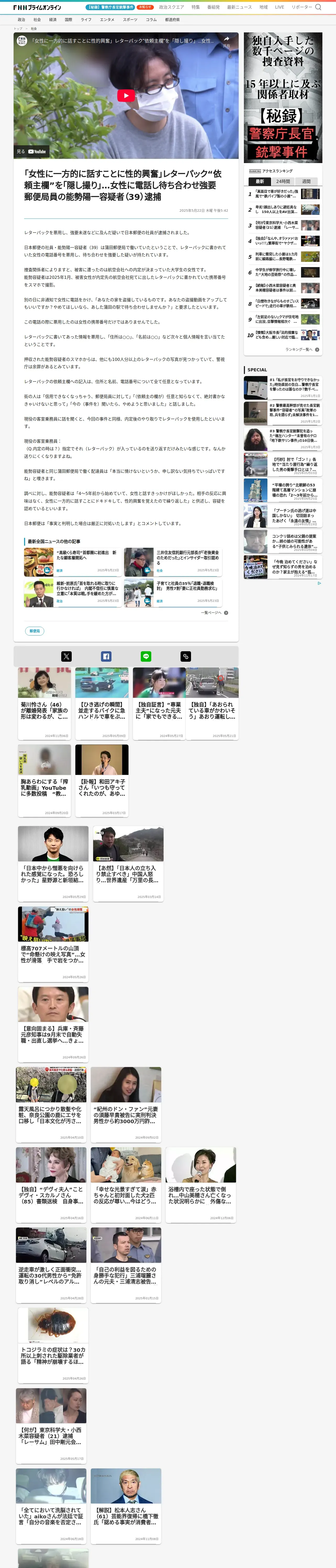Select スポーツ category in navigation bar
Image resolution: width=336 pixels, height=1568 pixels.
130,20
